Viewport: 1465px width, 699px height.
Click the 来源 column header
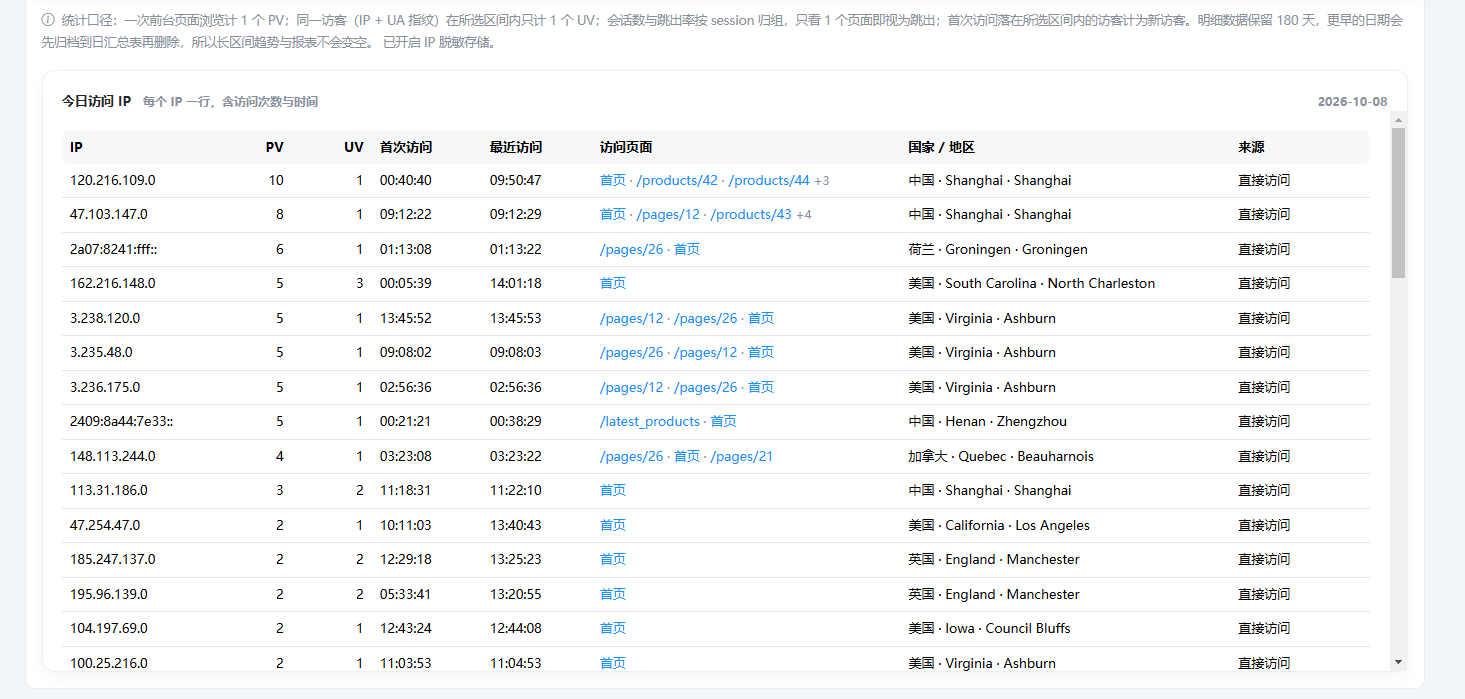pyautogui.click(x=1251, y=148)
